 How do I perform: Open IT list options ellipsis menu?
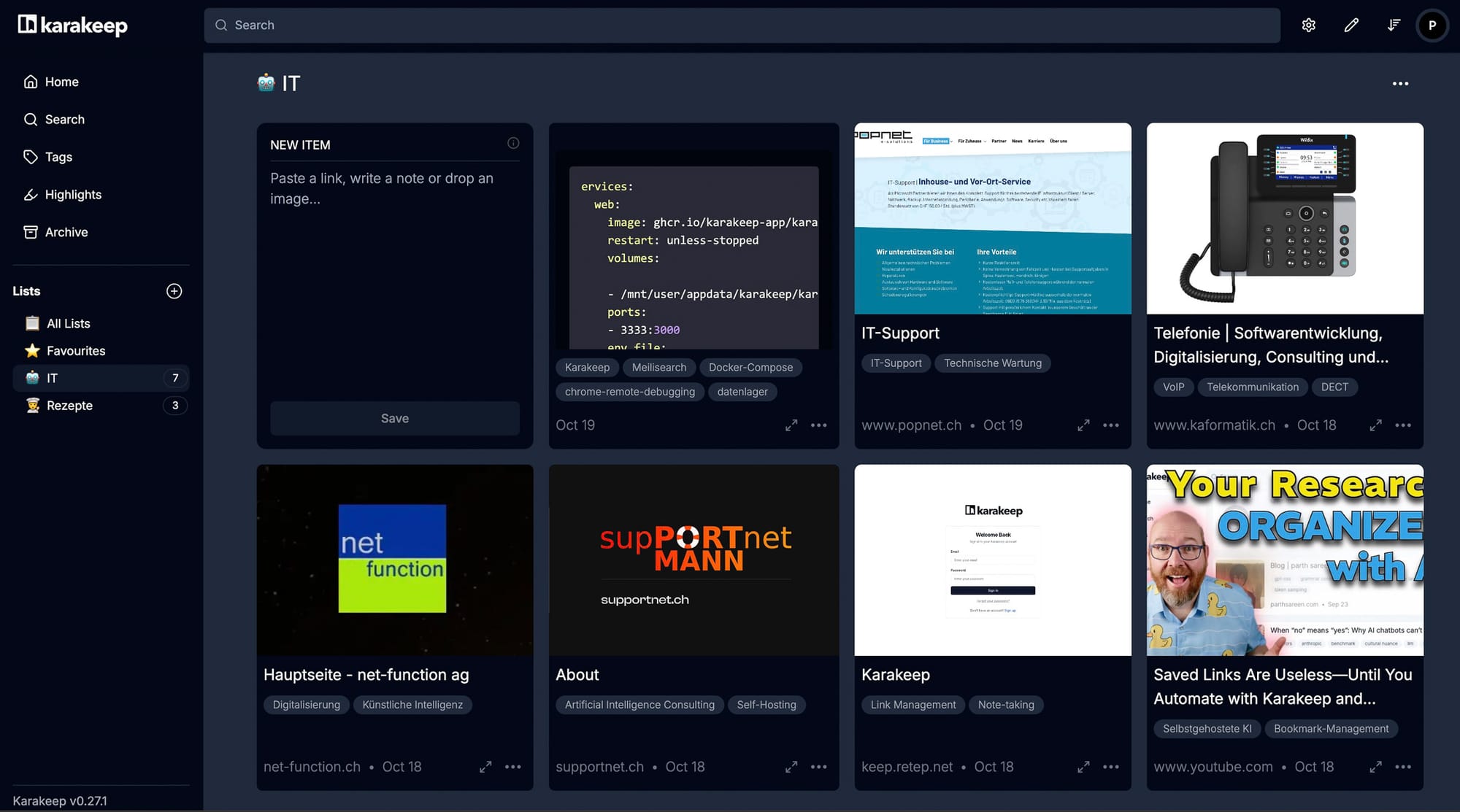pyautogui.click(x=1400, y=84)
